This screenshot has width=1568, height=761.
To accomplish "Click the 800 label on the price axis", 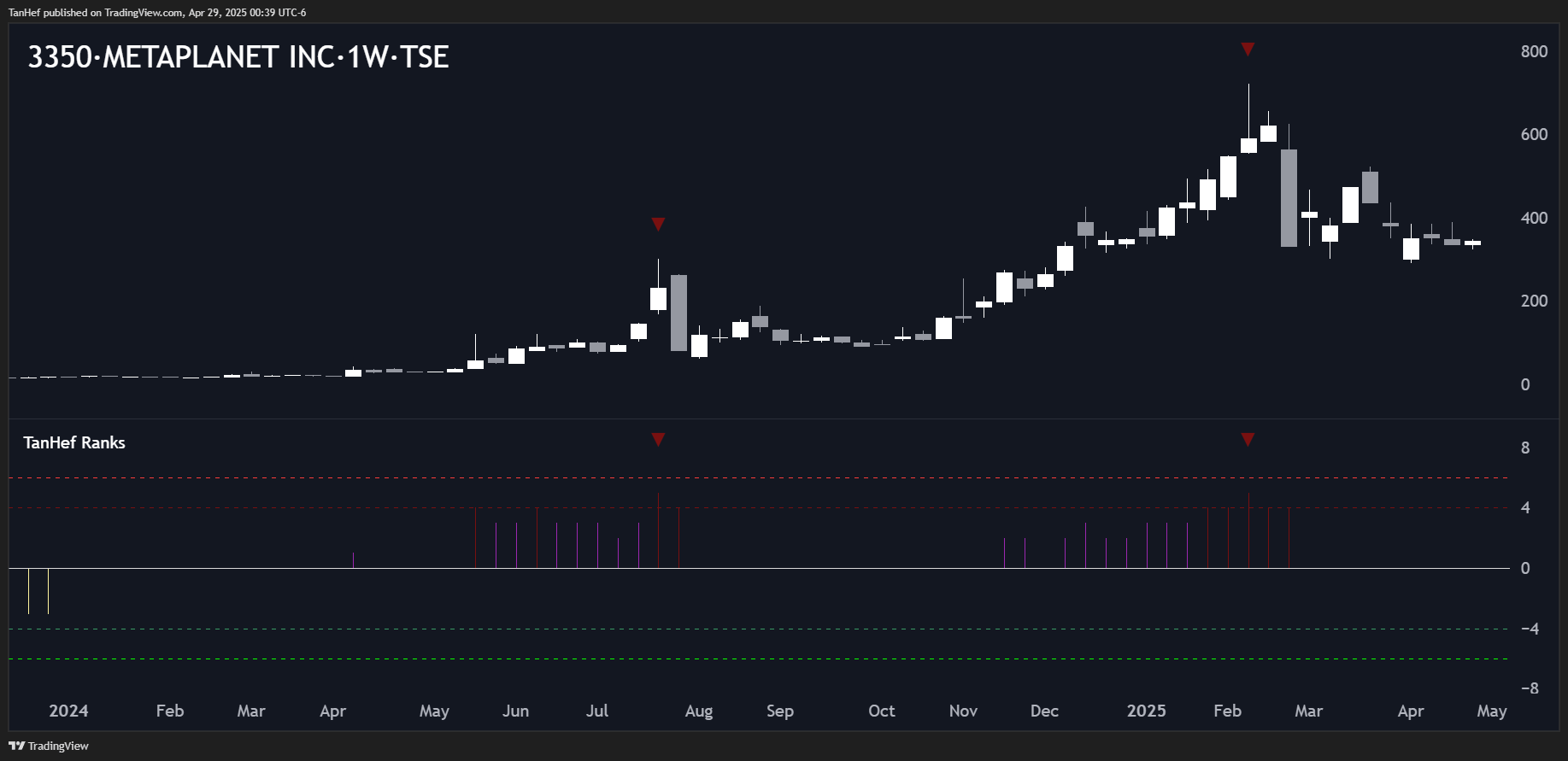I will point(1534,51).
